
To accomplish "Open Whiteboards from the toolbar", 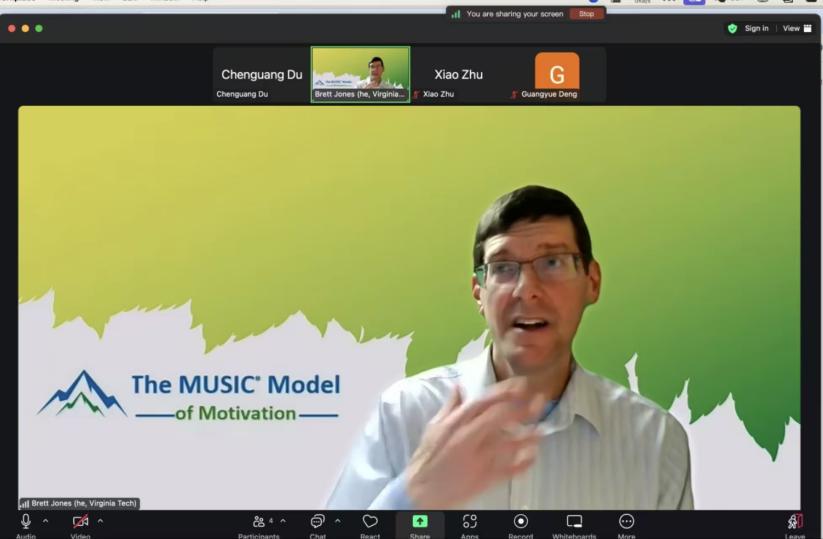I will (x=574, y=522).
